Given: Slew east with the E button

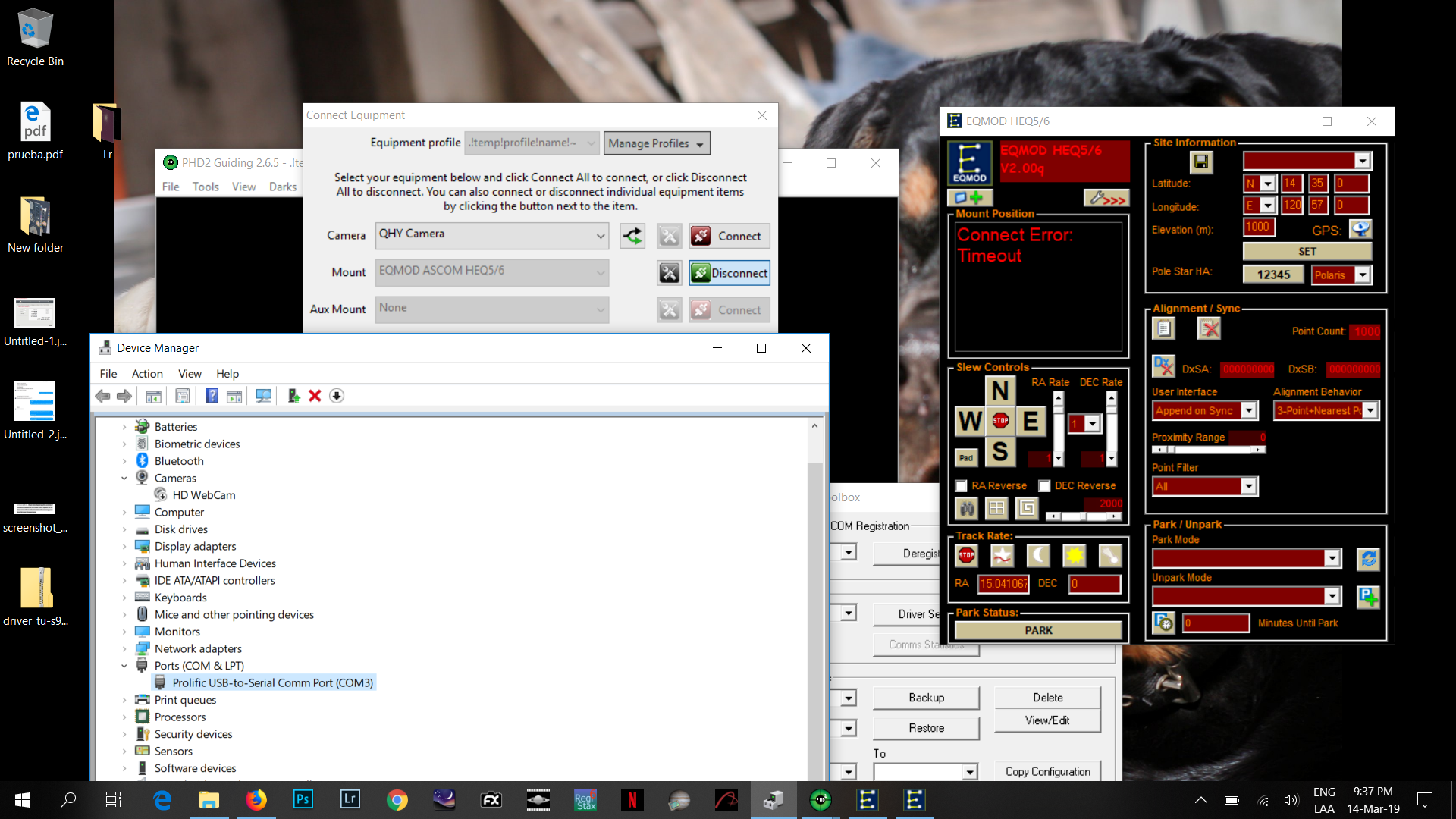Looking at the screenshot, I should [1031, 421].
